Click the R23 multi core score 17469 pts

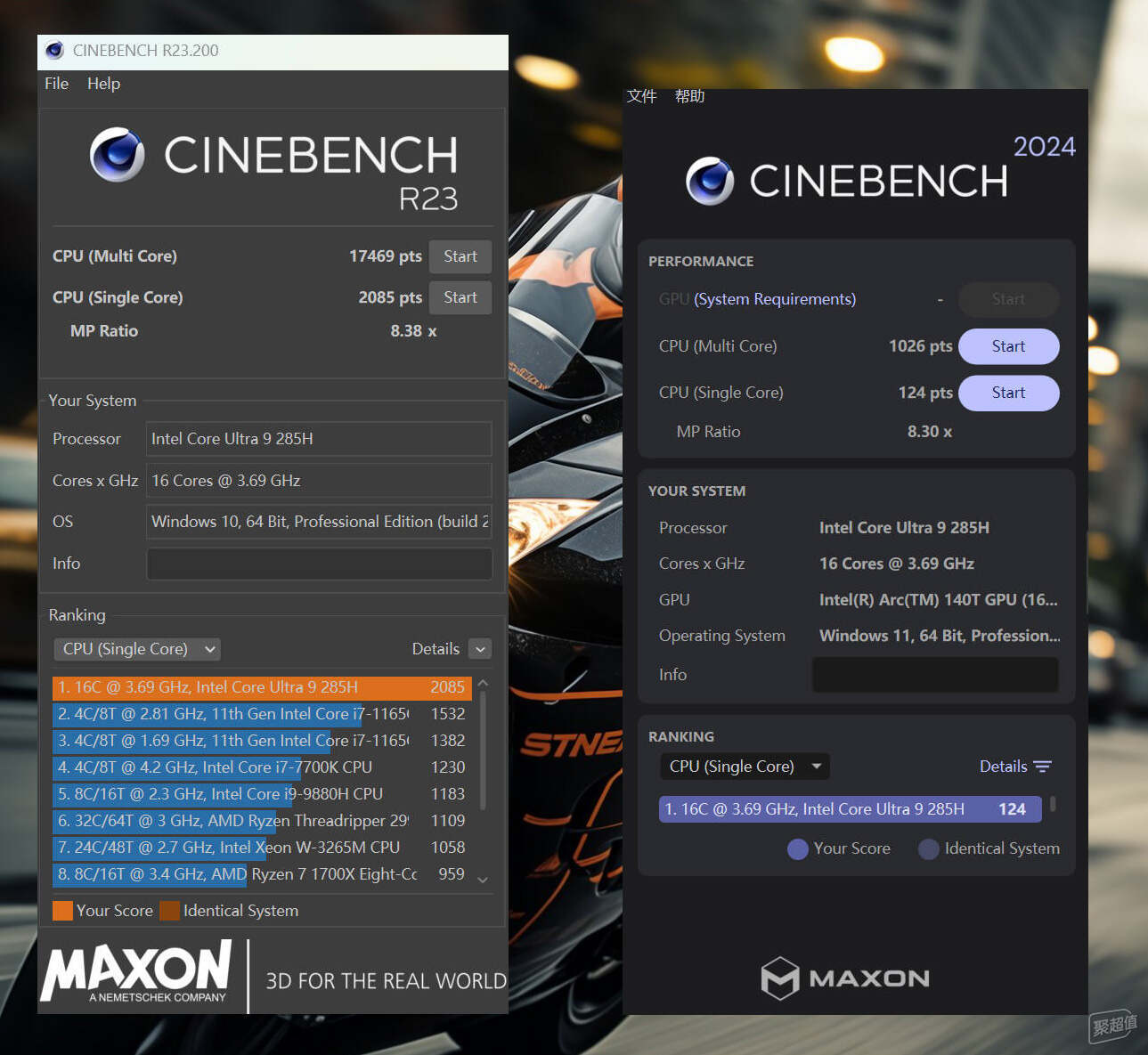pos(386,256)
